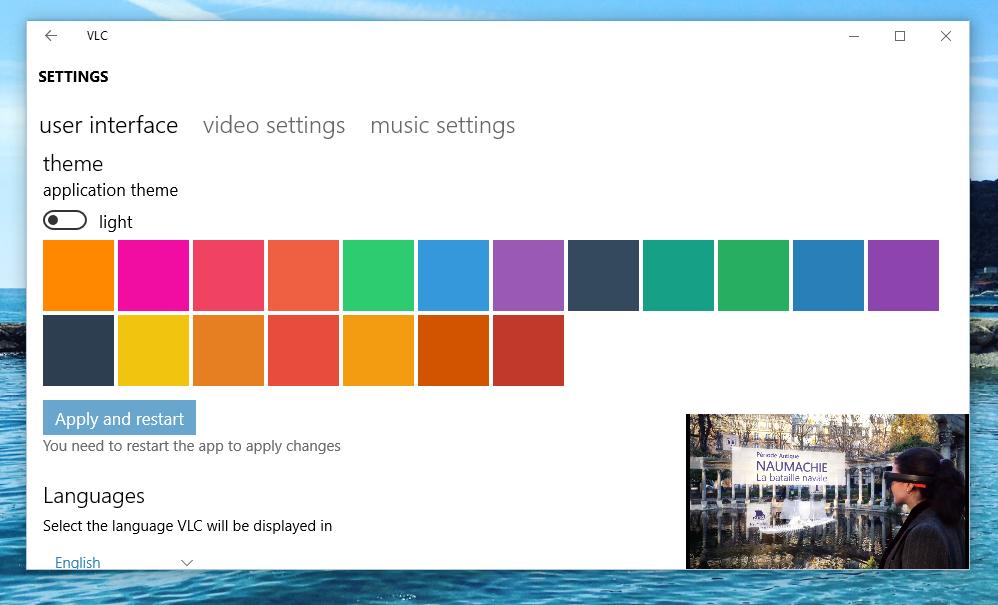Image resolution: width=998 pixels, height=605 pixels.
Task: Select the sky blue color swatch
Action: tap(453, 275)
